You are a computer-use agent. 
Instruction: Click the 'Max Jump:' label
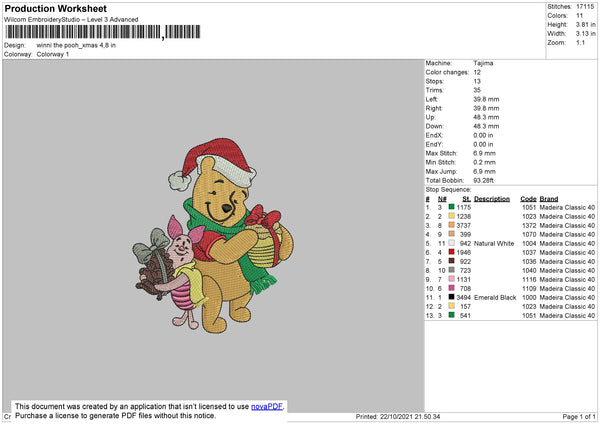442,171
